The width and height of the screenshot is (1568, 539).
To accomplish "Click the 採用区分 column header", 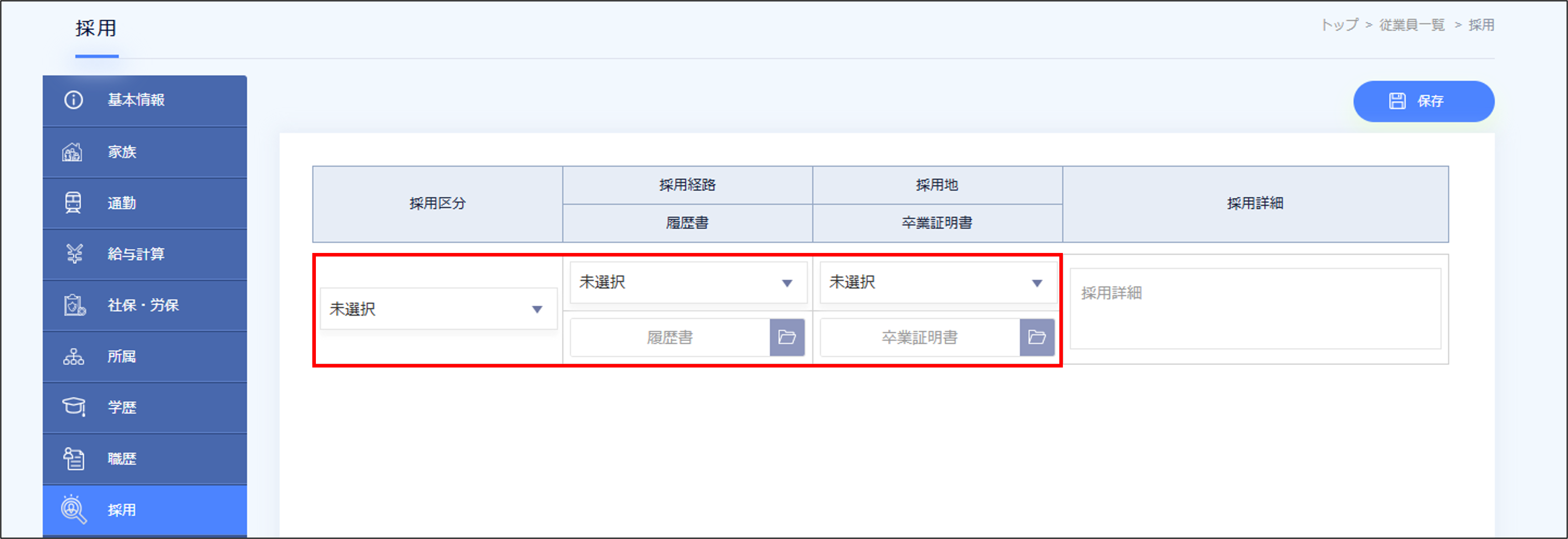I will click(438, 204).
